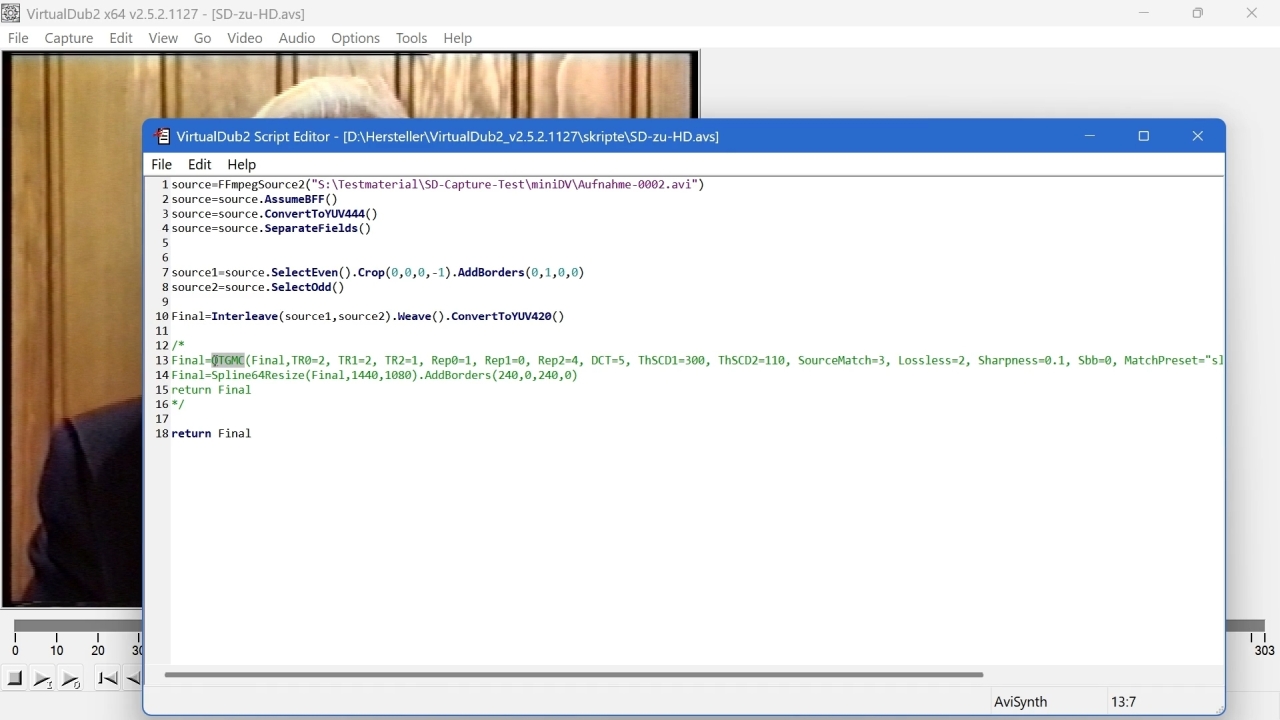Click 'return Final' on line 18
Image resolution: width=1280 pixels, height=720 pixels.
[211, 433]
